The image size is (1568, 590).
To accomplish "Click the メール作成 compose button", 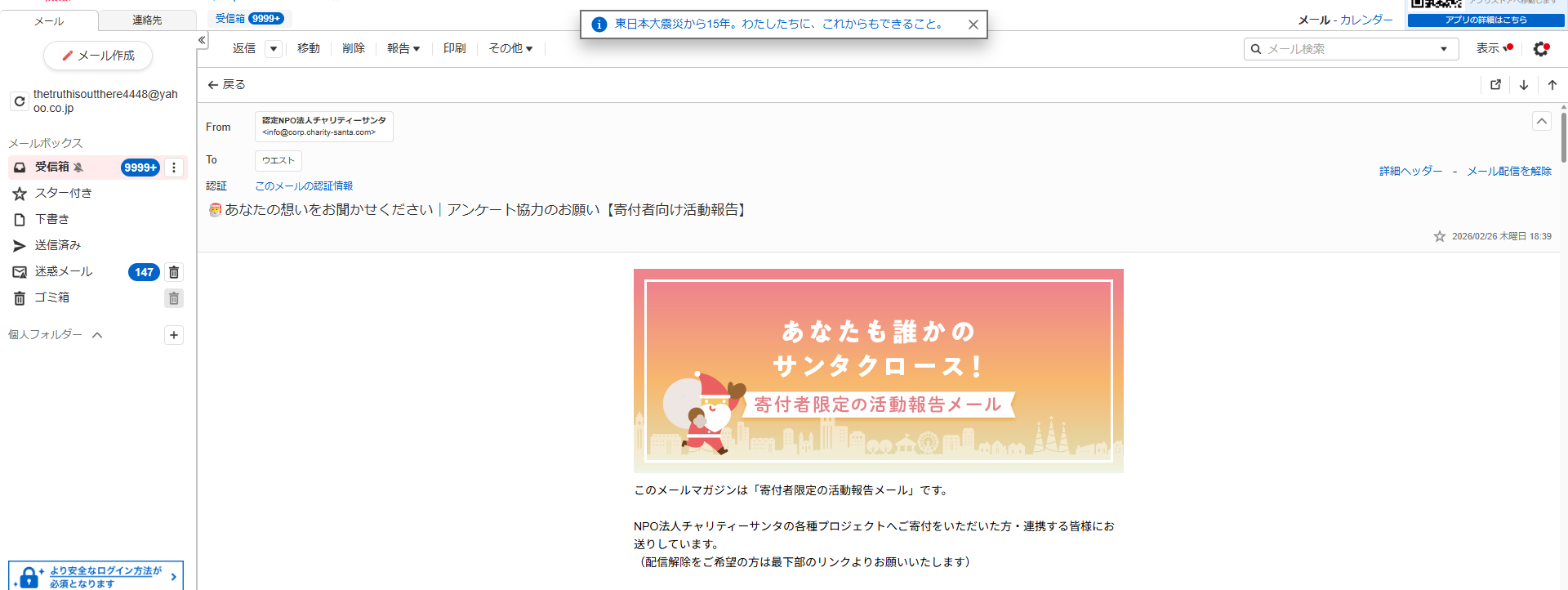I will pos(98,56).
